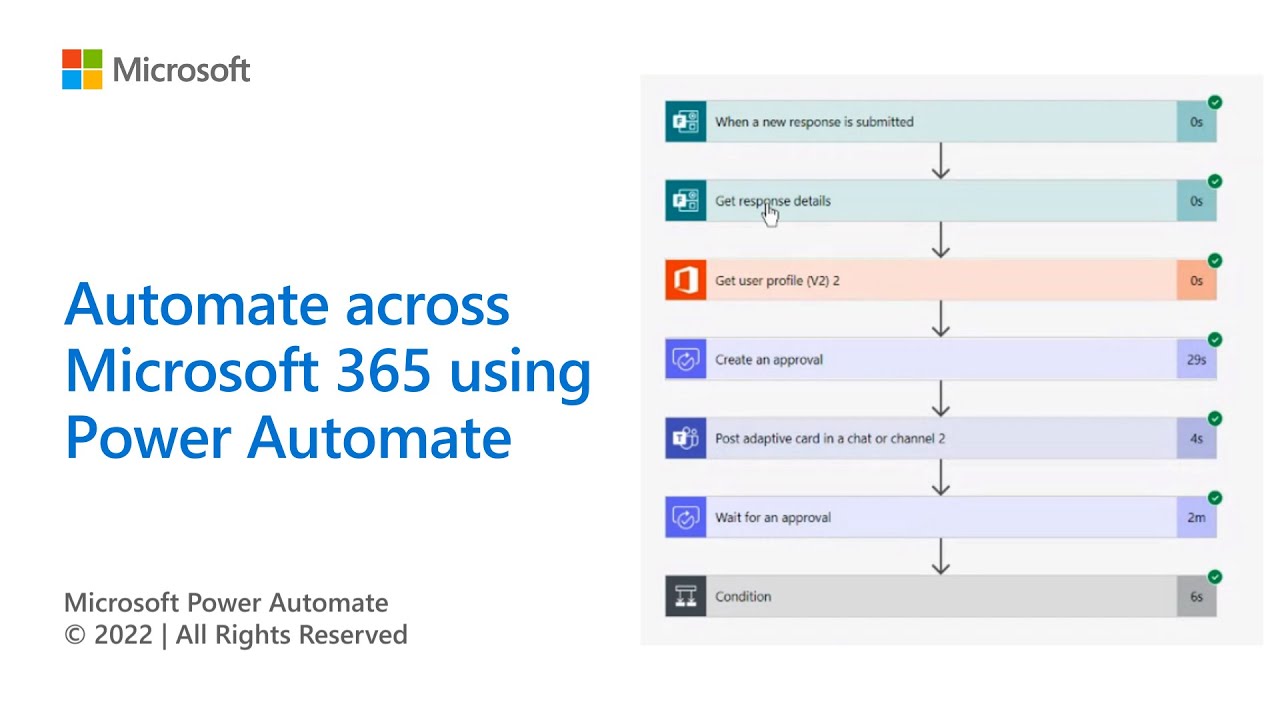Click the Office icon on Get user profile
1280x720 pixels.
[x=686, y=280]
